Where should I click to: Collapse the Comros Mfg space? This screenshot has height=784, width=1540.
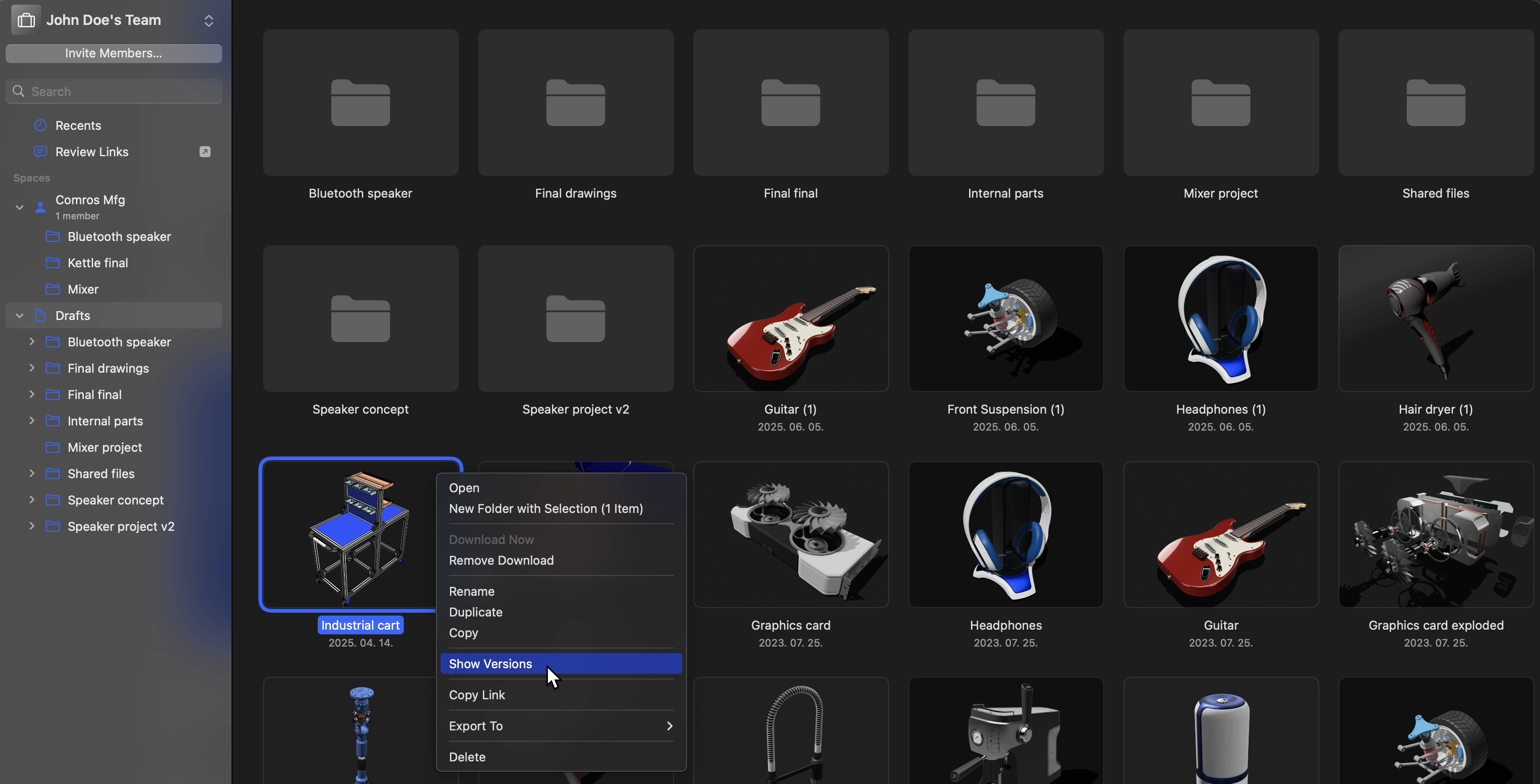(x=20, y=208)
